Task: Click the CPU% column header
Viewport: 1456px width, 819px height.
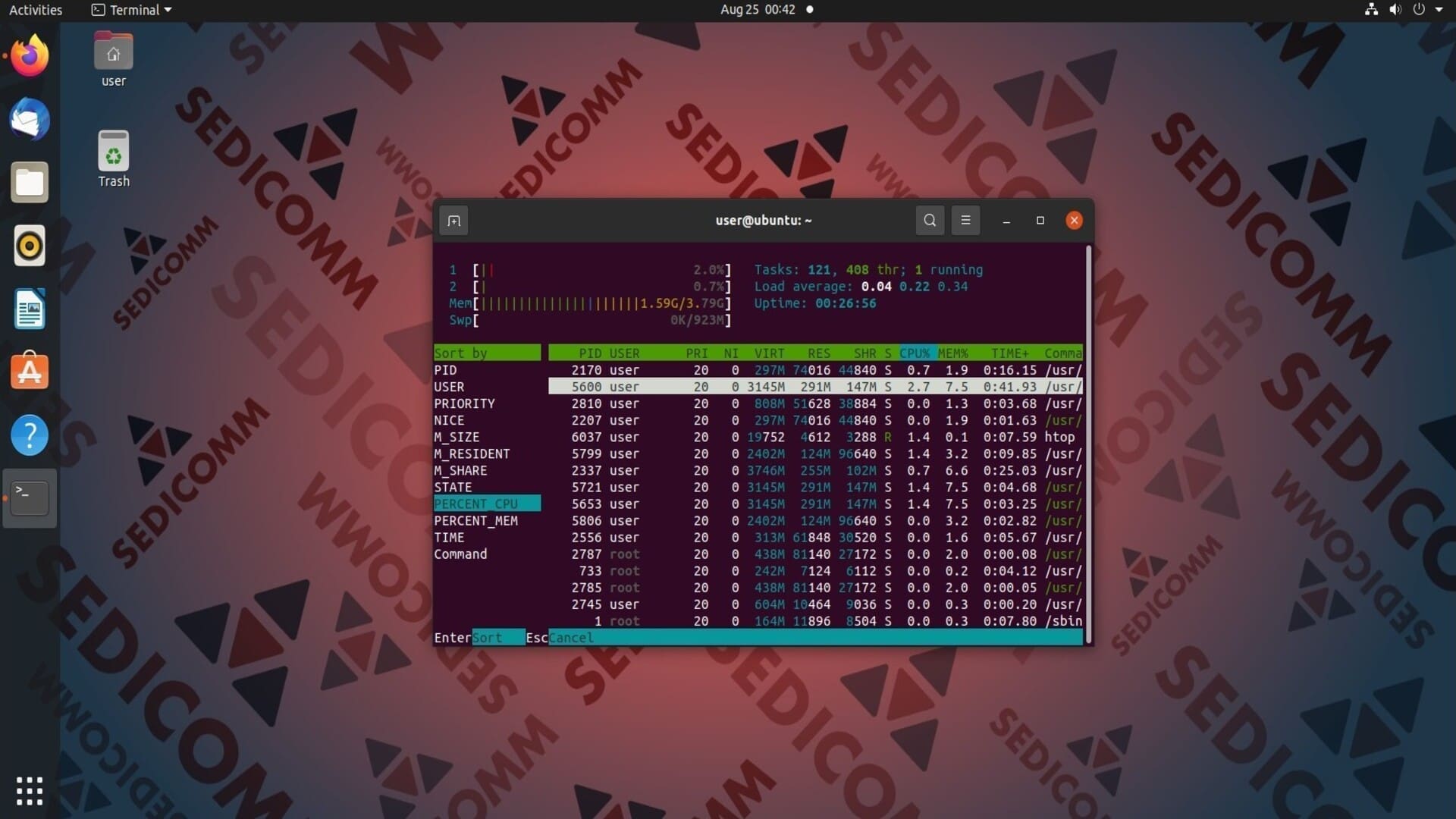Action: 915,353
